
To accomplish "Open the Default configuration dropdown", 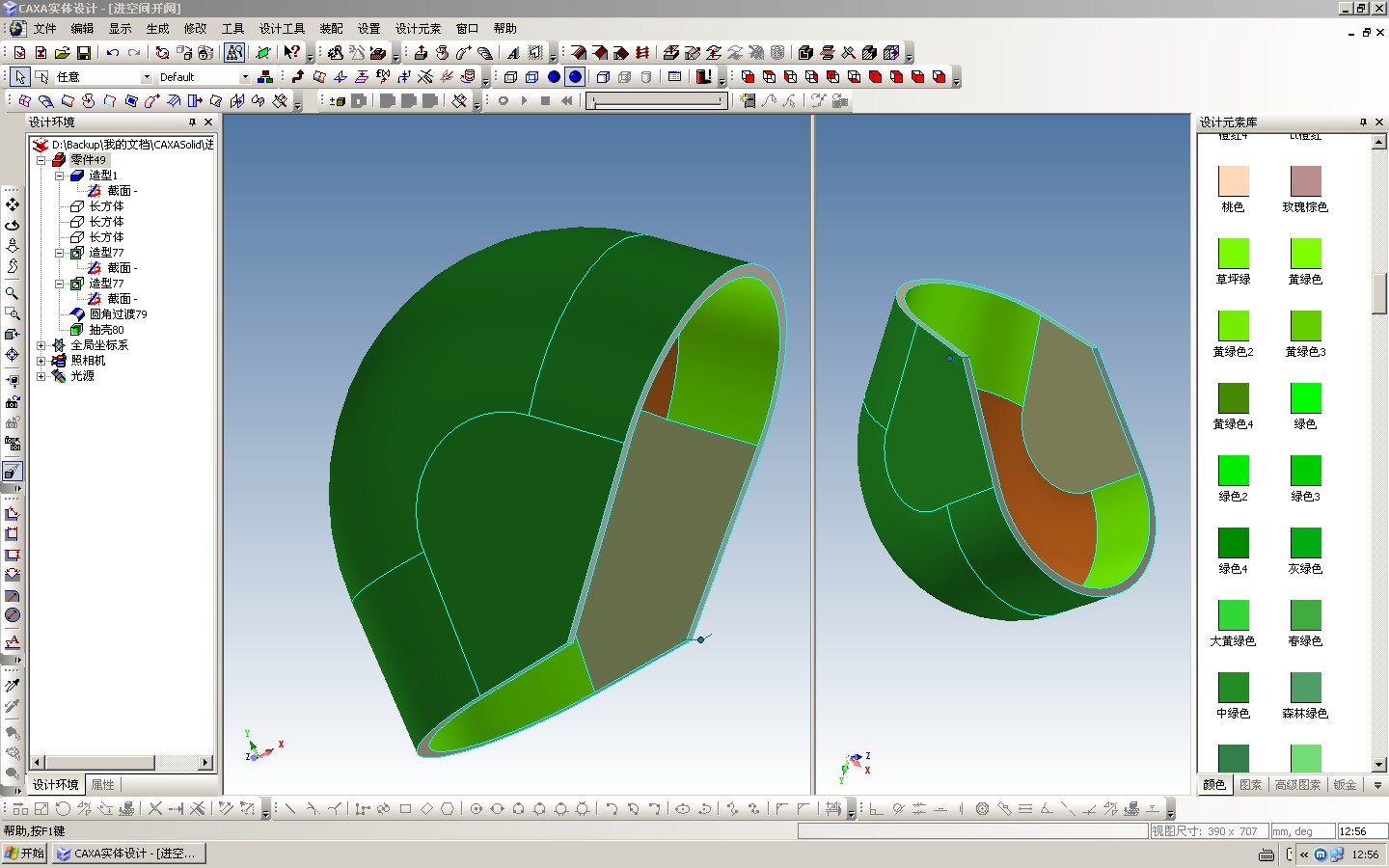I will click(245, 77).
